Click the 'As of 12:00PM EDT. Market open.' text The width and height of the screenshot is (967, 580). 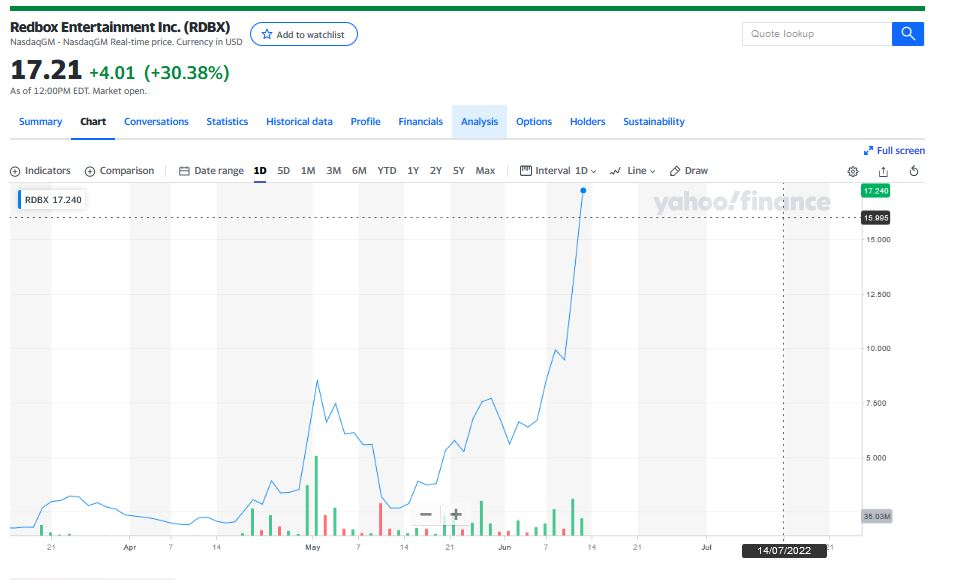[x=78, y=91]
